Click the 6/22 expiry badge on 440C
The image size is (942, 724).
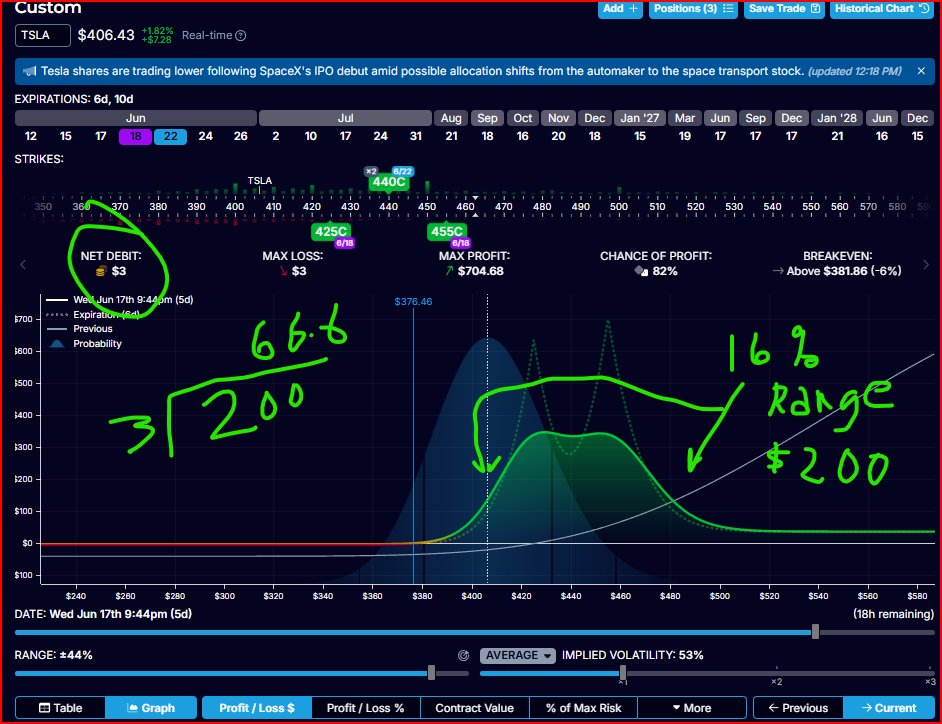coord(403,171)
